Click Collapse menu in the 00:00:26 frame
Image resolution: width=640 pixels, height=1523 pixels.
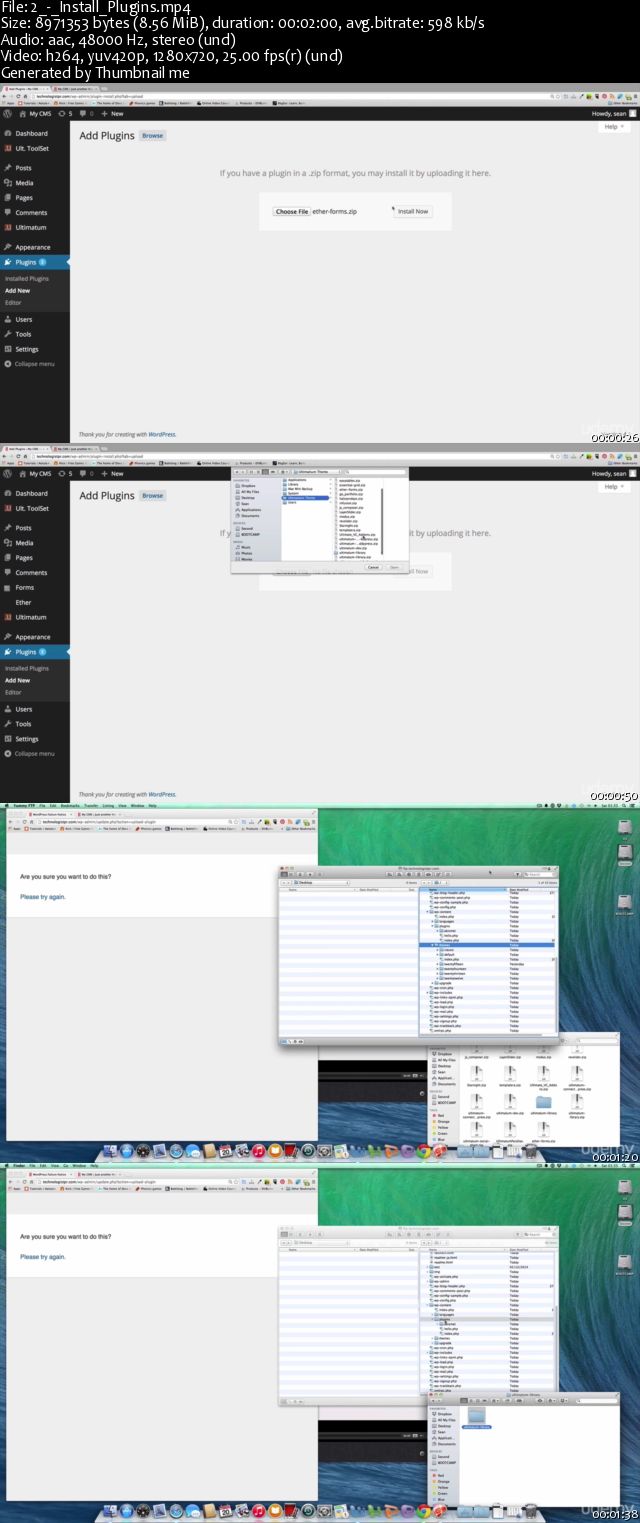point(34,364)
